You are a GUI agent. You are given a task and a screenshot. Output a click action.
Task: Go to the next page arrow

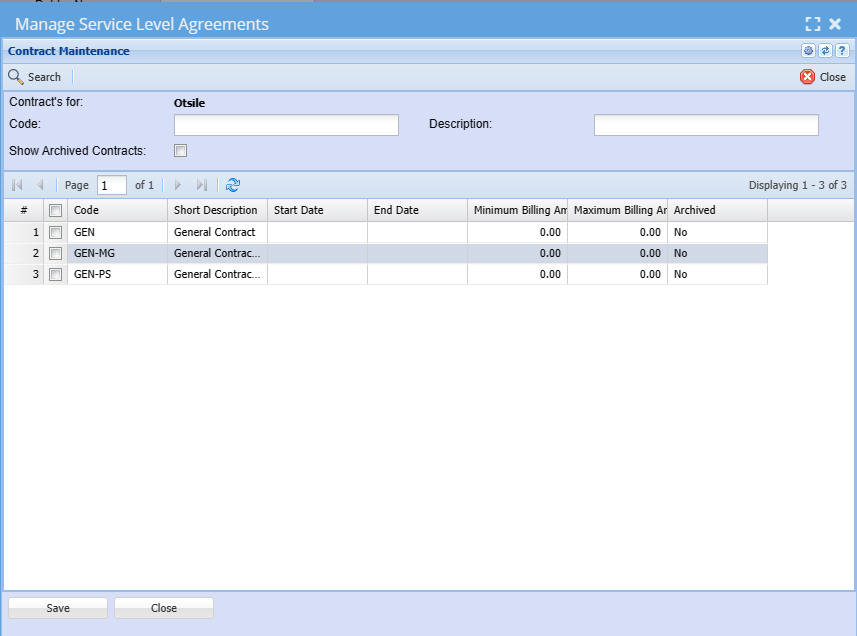(178, 185)
